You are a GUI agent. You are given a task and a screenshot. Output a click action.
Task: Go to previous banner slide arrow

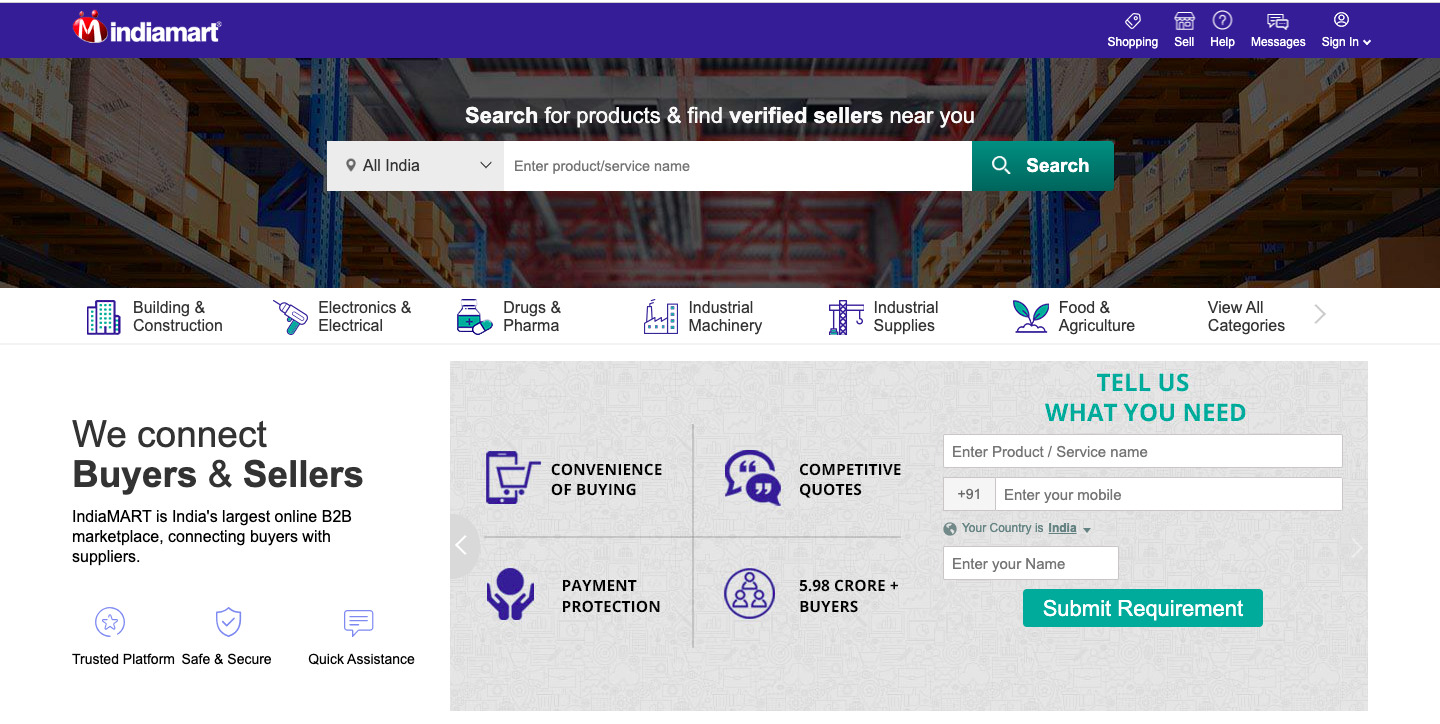point(461,546)
